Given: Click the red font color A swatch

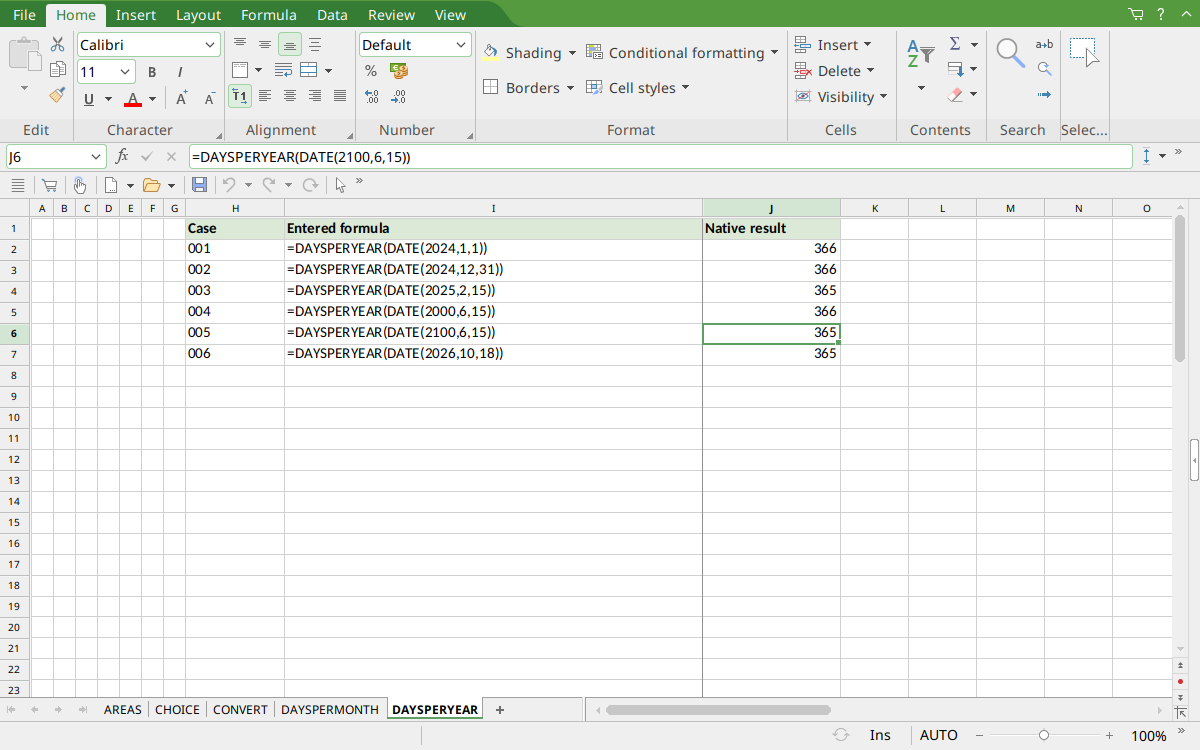Looking at the screenshot, I should pyautogui.click(x=133, y=99).
